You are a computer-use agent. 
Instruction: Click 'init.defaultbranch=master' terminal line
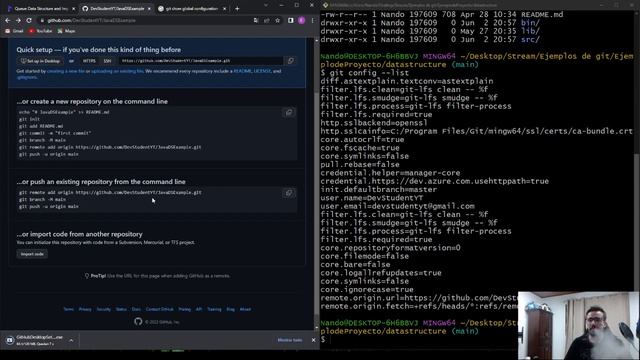pyautogui.click(x=379, y=189)
